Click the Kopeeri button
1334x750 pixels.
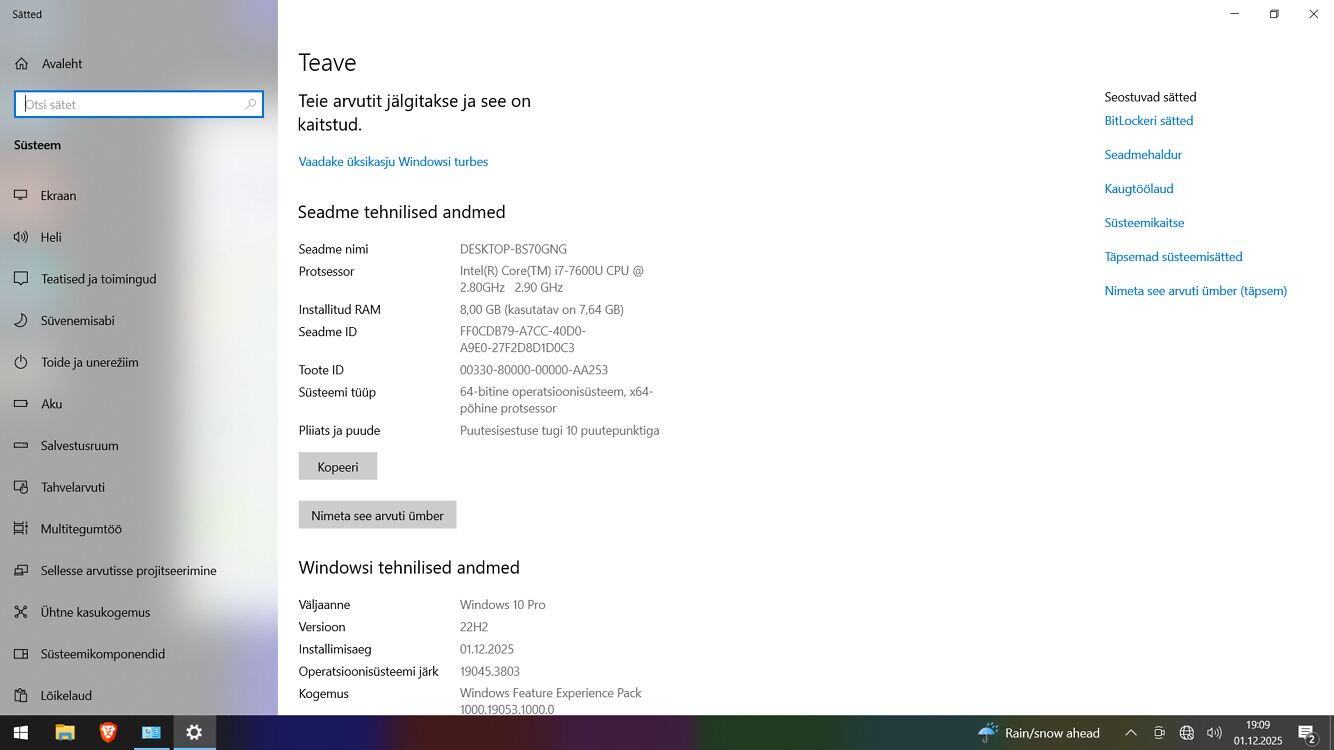(338, 467)
